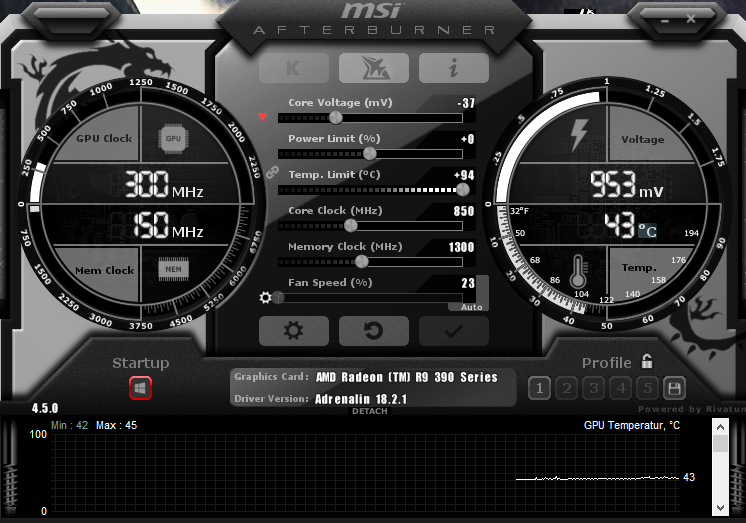Click the Min : 42 graph label
746x523 pixels.
click(69, 425)
